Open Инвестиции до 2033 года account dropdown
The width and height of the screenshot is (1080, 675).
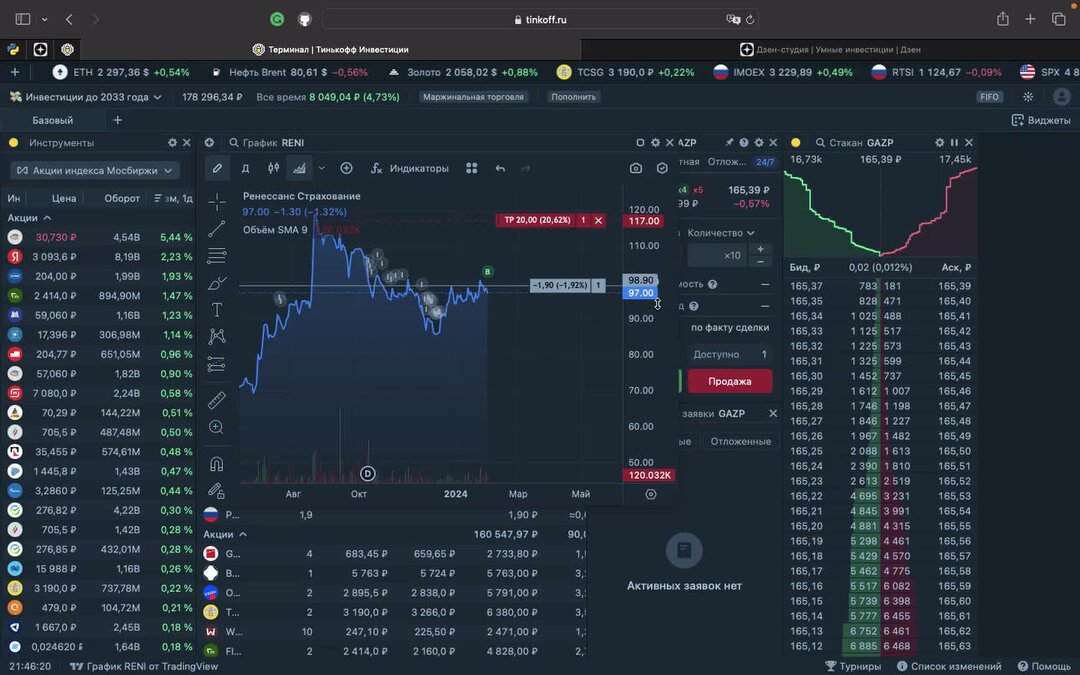point(87,97)
